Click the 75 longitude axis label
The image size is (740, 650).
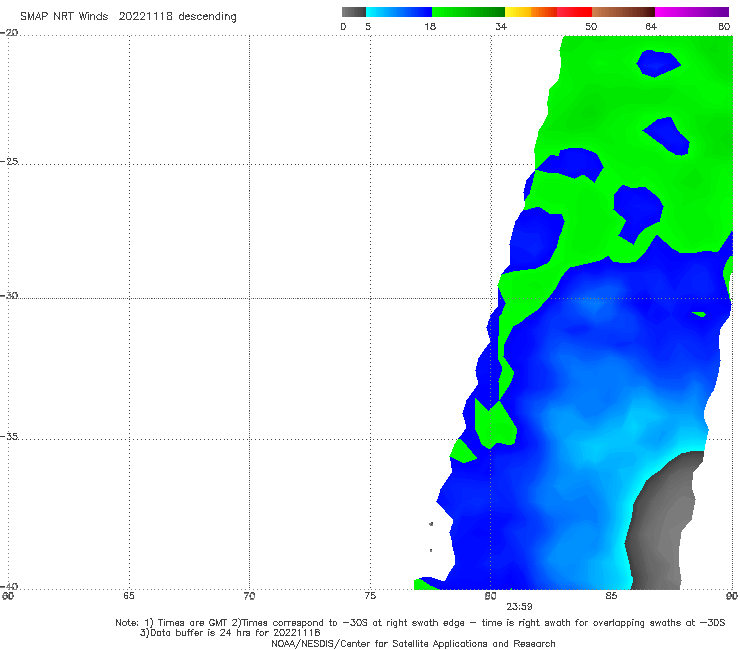tap(370, 596)
